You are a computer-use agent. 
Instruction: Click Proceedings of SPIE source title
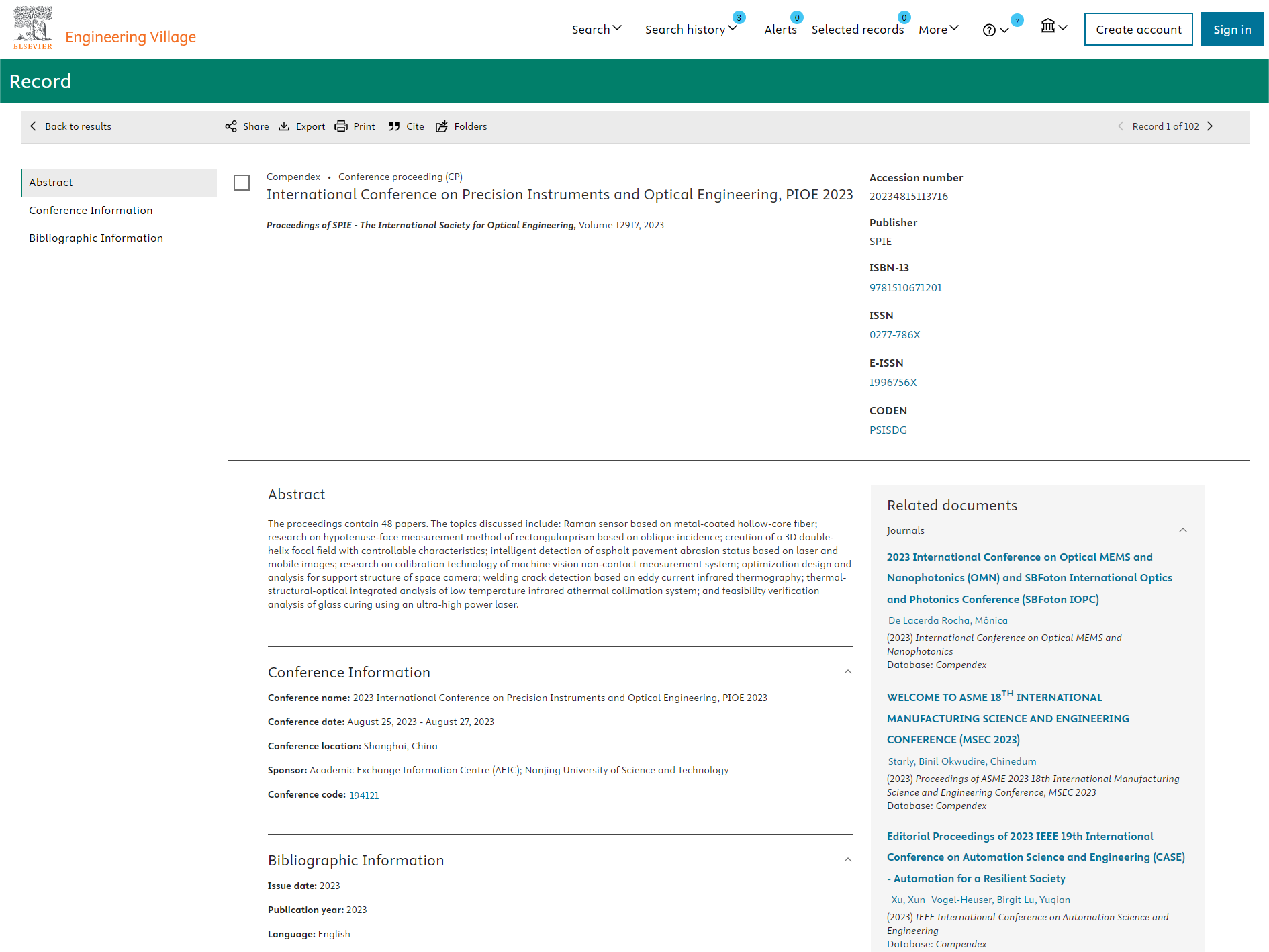[420, 225]
